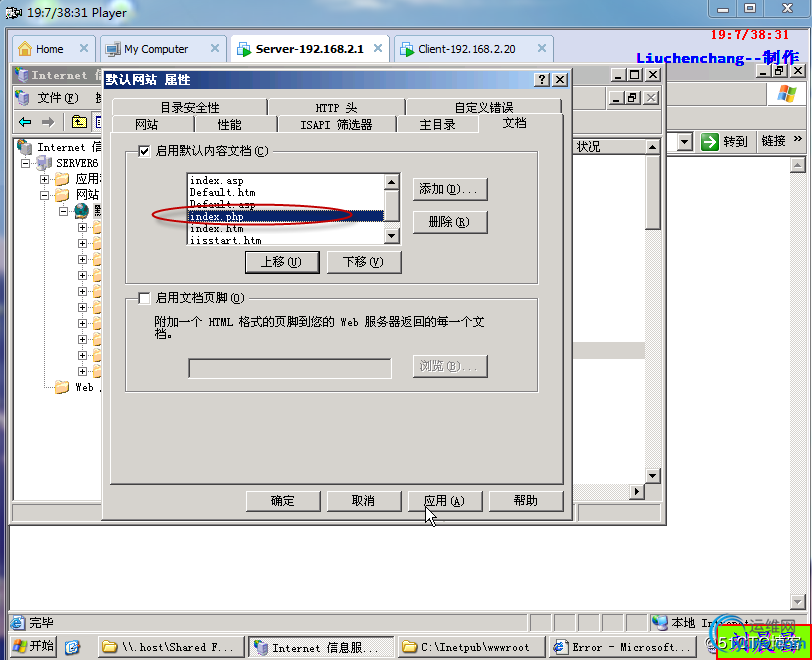Click the Internet Explorer quick launch icon
Screen dimensions: 812x660
tap(72, 647)
